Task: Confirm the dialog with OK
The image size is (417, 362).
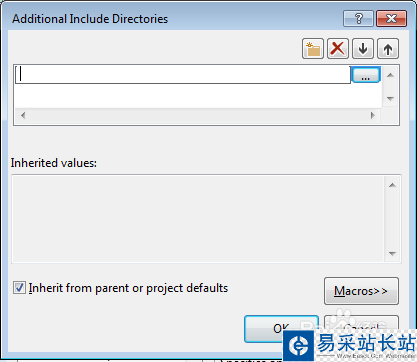Action: (281, 329)
